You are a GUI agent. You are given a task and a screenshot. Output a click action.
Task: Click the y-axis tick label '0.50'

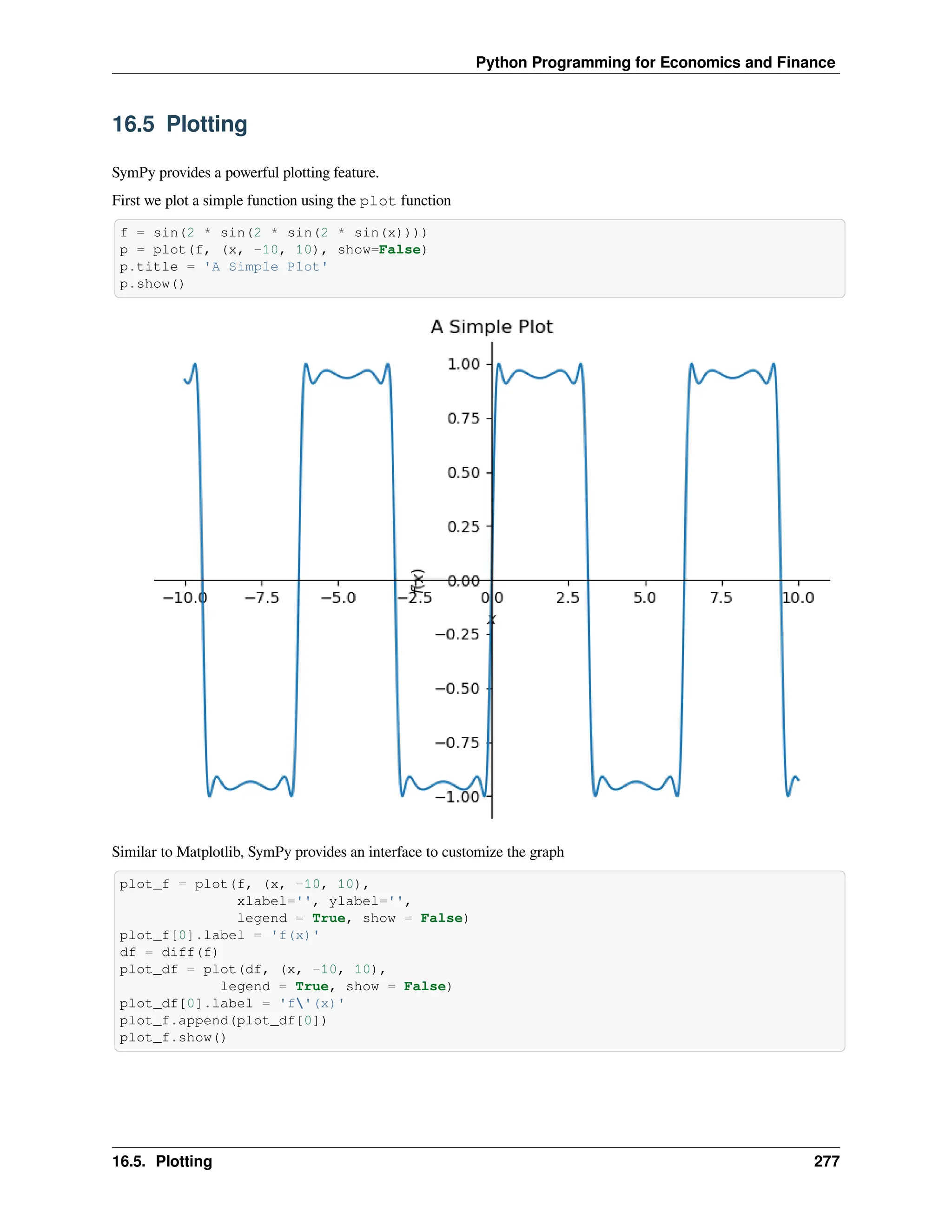463,472
